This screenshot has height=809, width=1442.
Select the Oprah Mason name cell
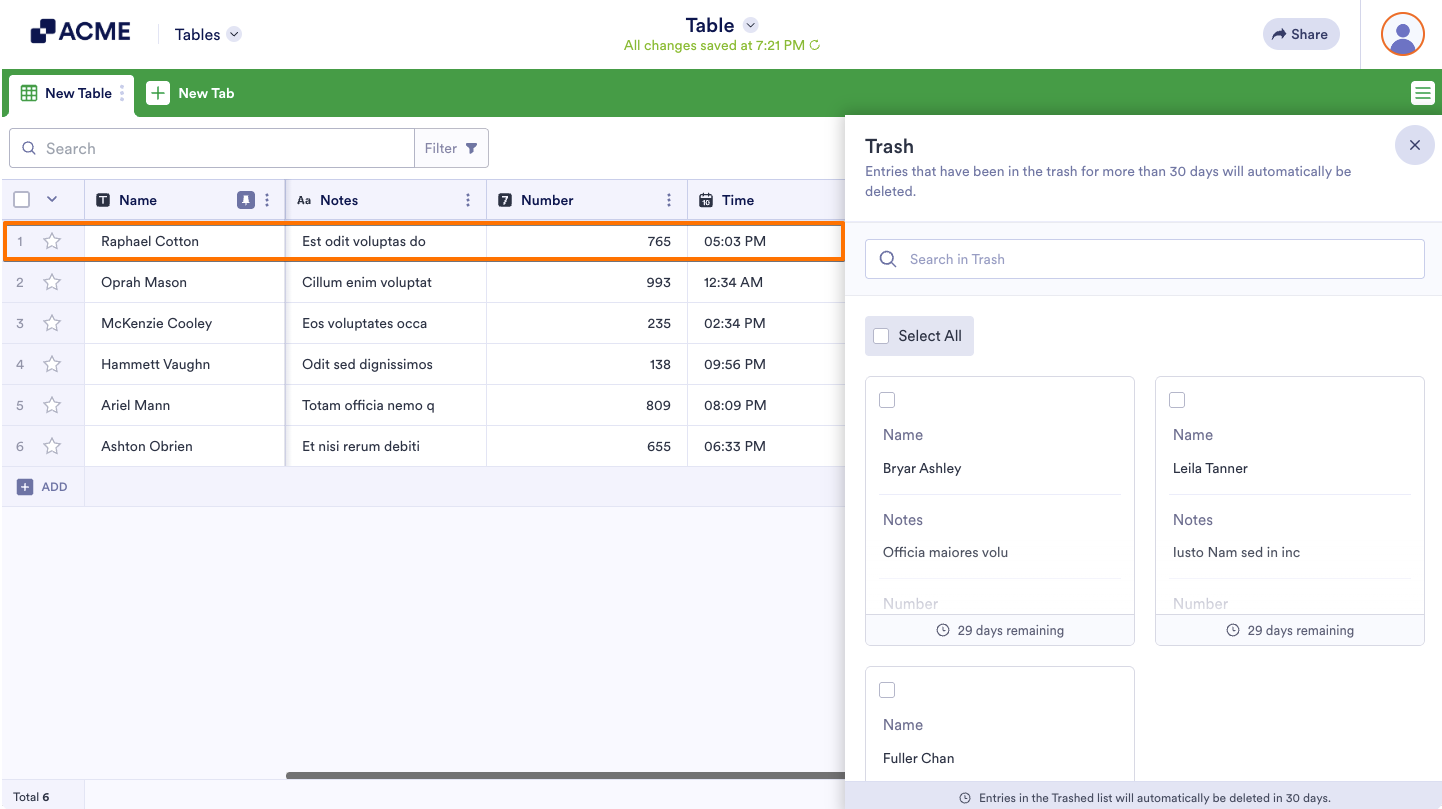[x=185, y=282]
